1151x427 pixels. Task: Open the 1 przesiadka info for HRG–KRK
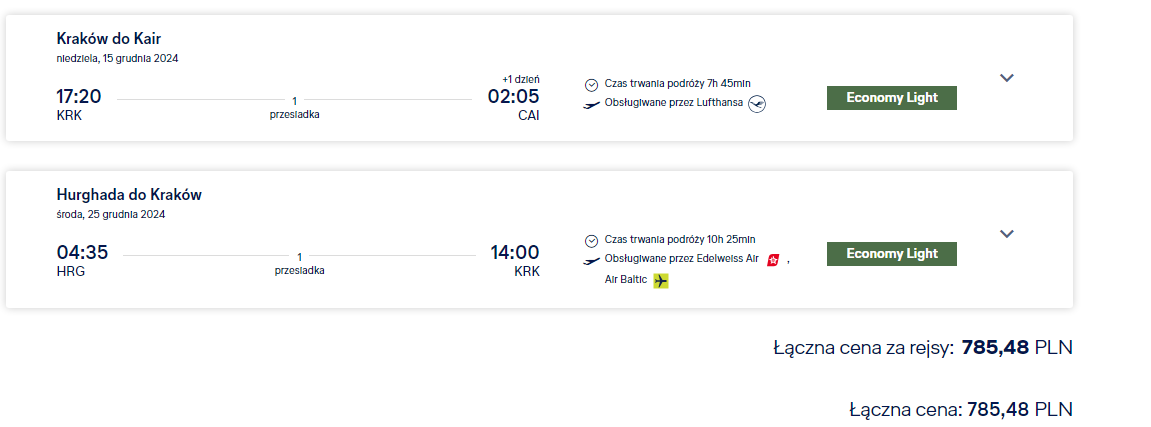point(299,264)
